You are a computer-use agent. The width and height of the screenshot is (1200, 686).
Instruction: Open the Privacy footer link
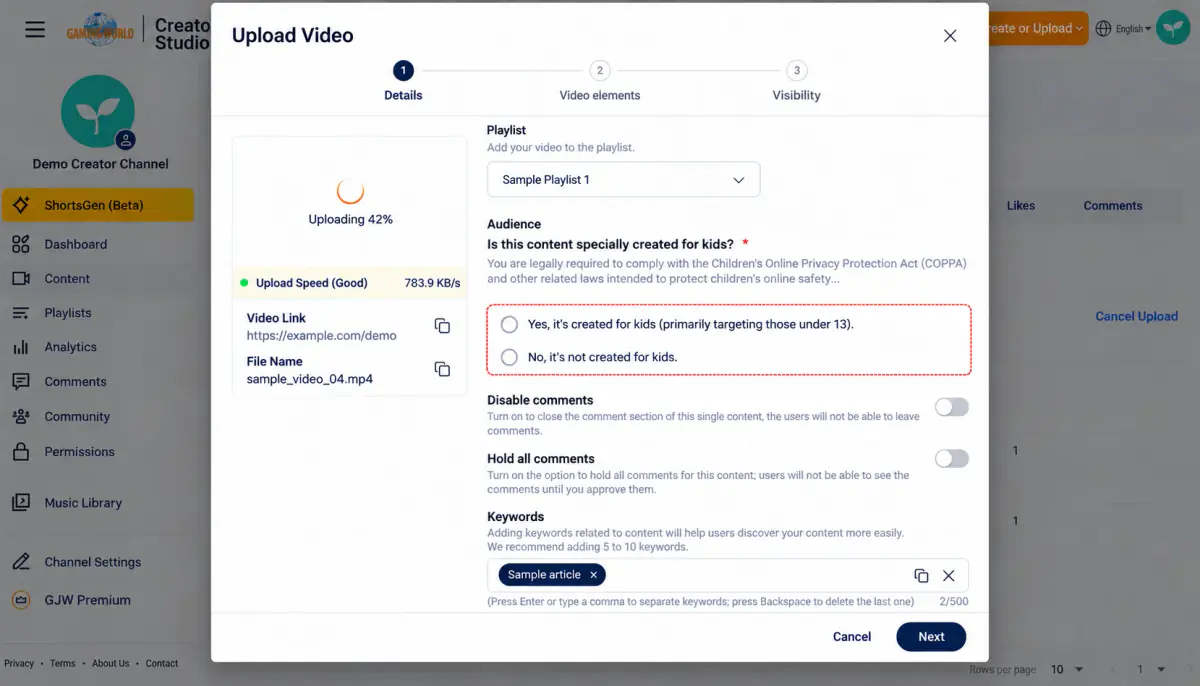(19, 663)
